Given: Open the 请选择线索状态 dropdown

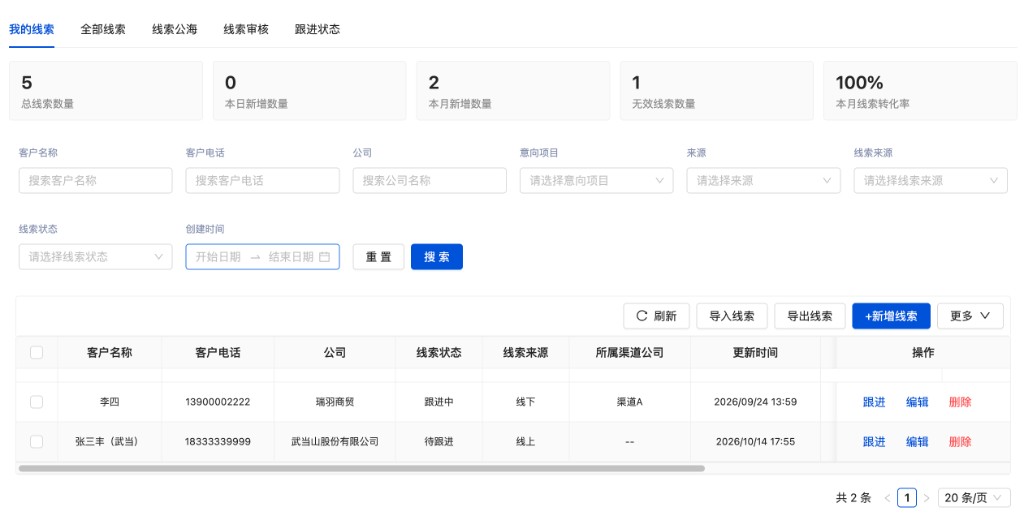Looking at the screenshot, I should (x=95, y=257).
